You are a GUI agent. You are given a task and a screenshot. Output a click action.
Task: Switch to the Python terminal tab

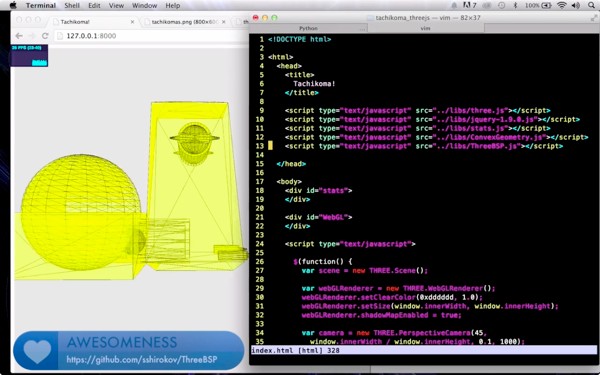click(x=308, y=28)
